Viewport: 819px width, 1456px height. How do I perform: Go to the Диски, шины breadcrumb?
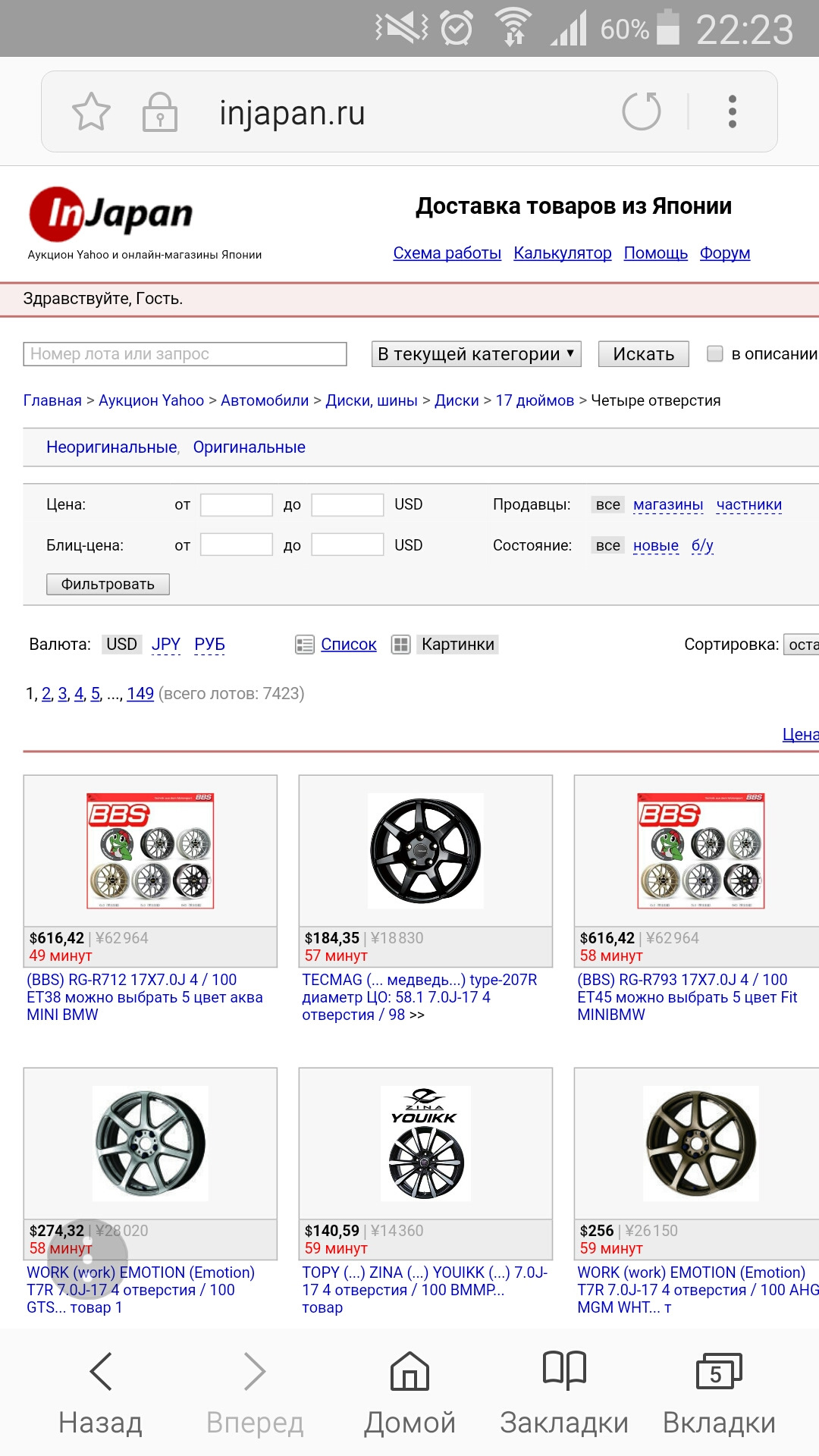(372, 400)
